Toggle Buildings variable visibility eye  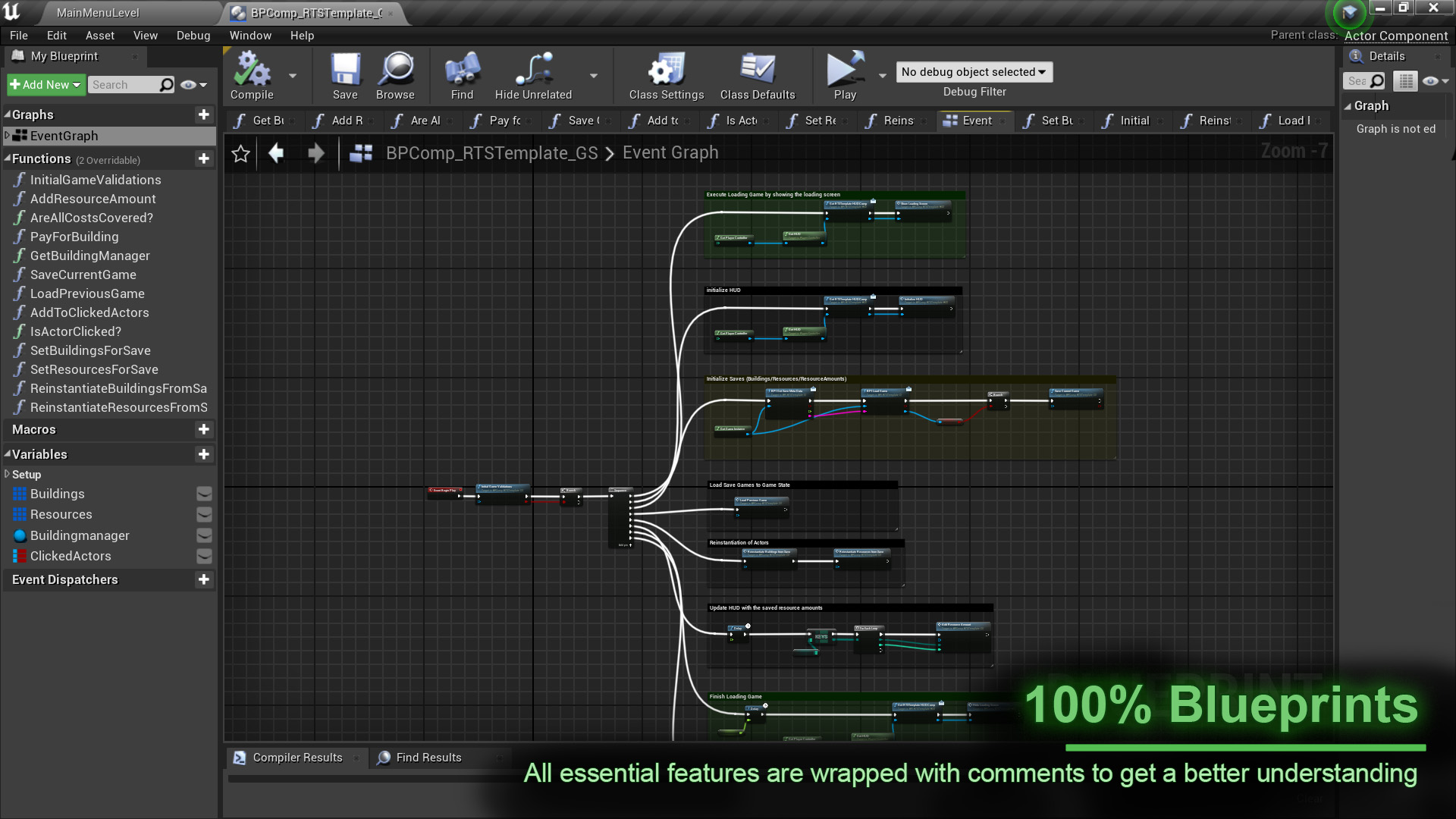(x=204, y=494)
